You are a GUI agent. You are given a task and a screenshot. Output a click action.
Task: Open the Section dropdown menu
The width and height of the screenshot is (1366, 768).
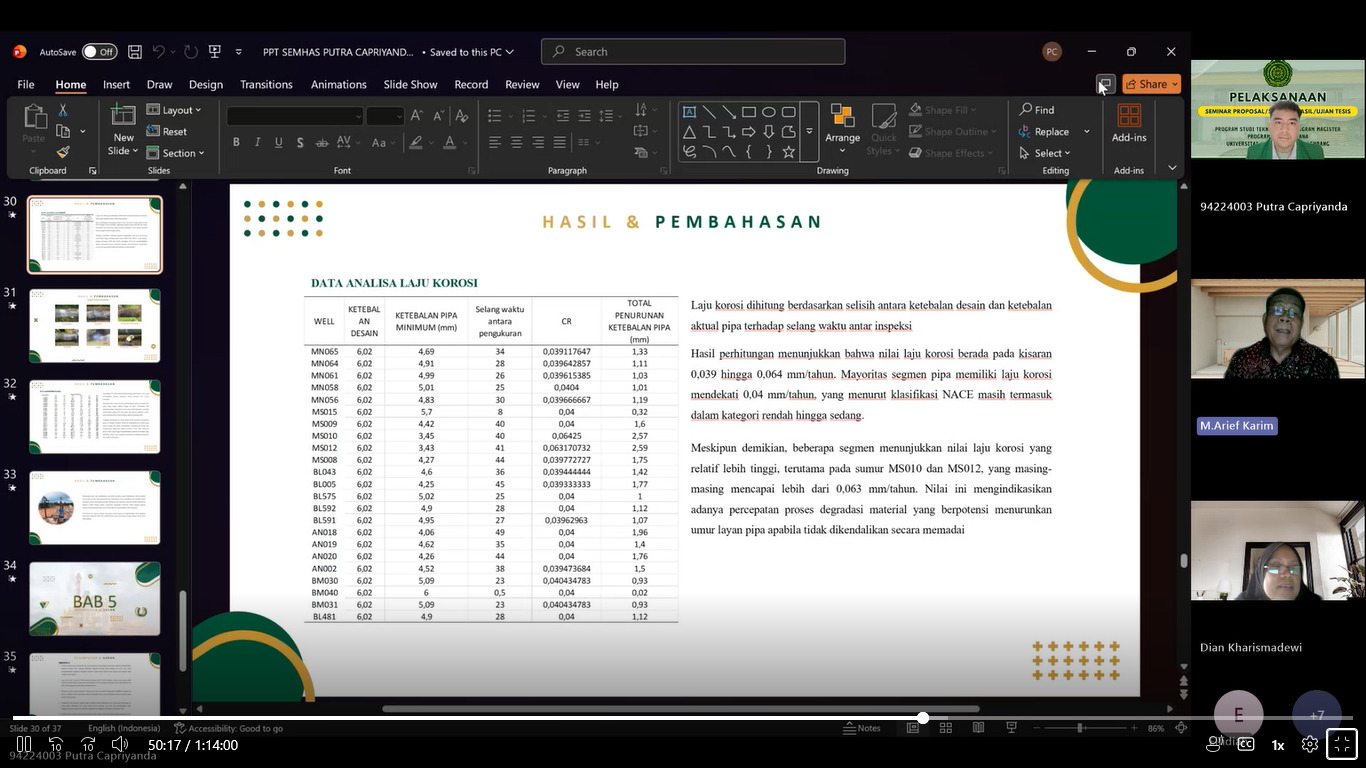(176, 153)
